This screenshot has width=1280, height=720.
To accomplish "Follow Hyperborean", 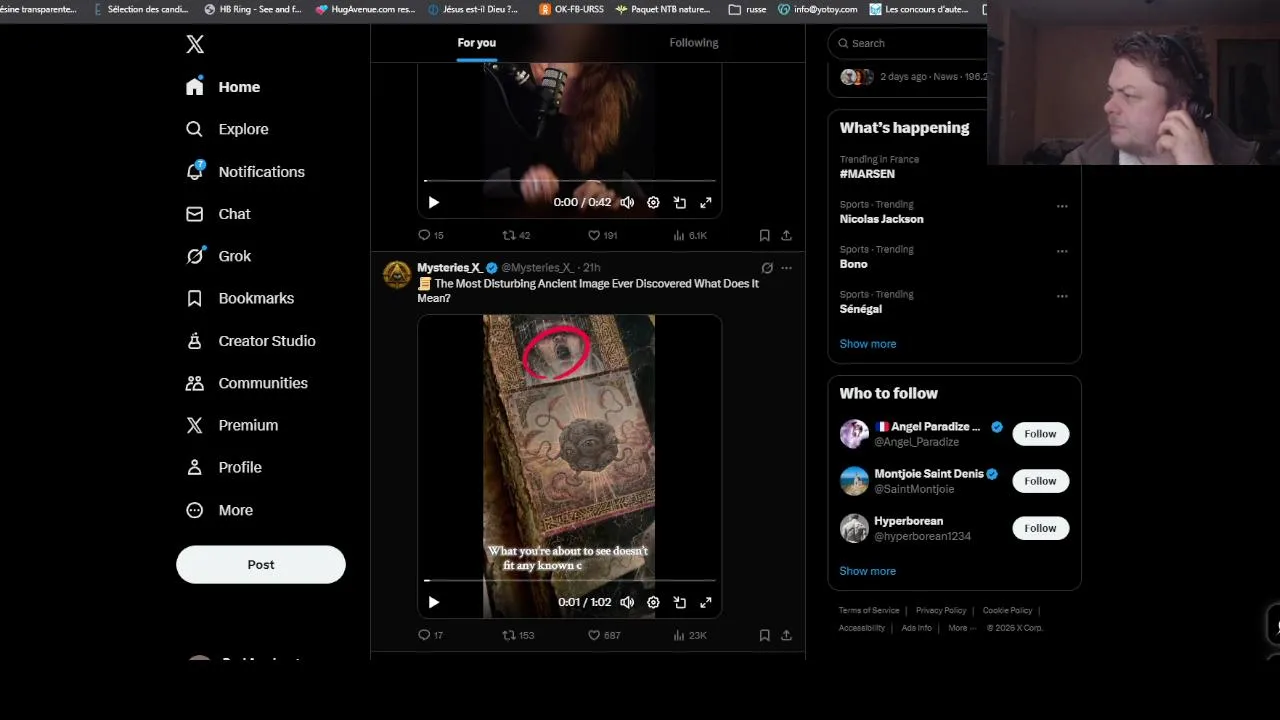I will (1040, 528).
